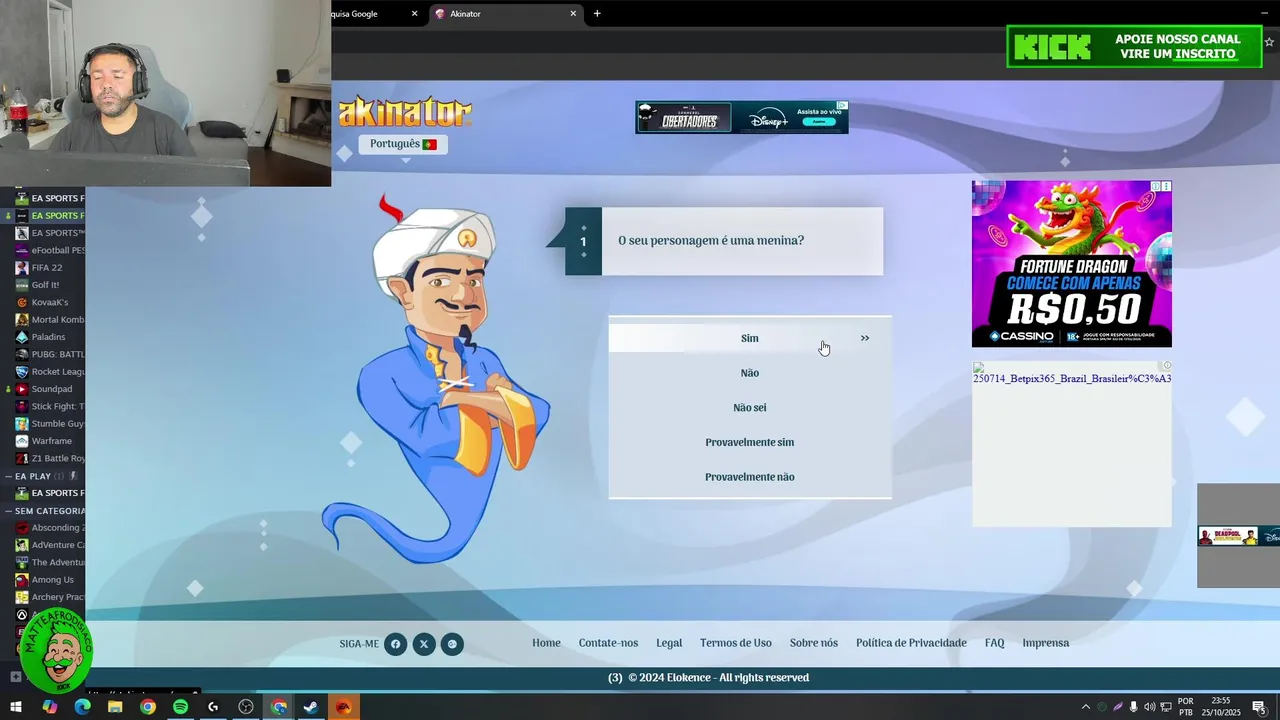Image resolution: width=1280 pixels, height=720 pixels.
Task: Open Akinator's Facebook page icon
Action: pyautogui.click(x=395, y=644)
